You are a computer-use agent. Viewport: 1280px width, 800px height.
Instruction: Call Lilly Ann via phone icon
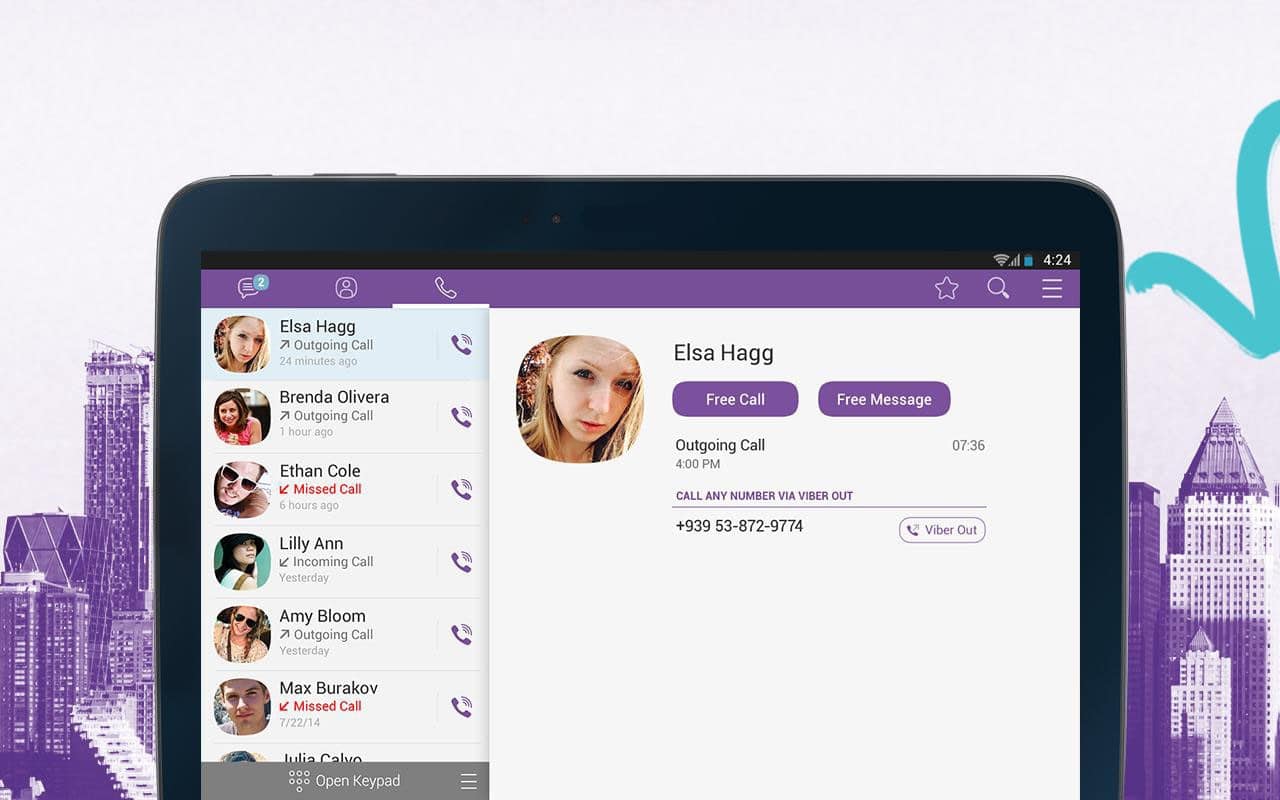pos(461,562)
